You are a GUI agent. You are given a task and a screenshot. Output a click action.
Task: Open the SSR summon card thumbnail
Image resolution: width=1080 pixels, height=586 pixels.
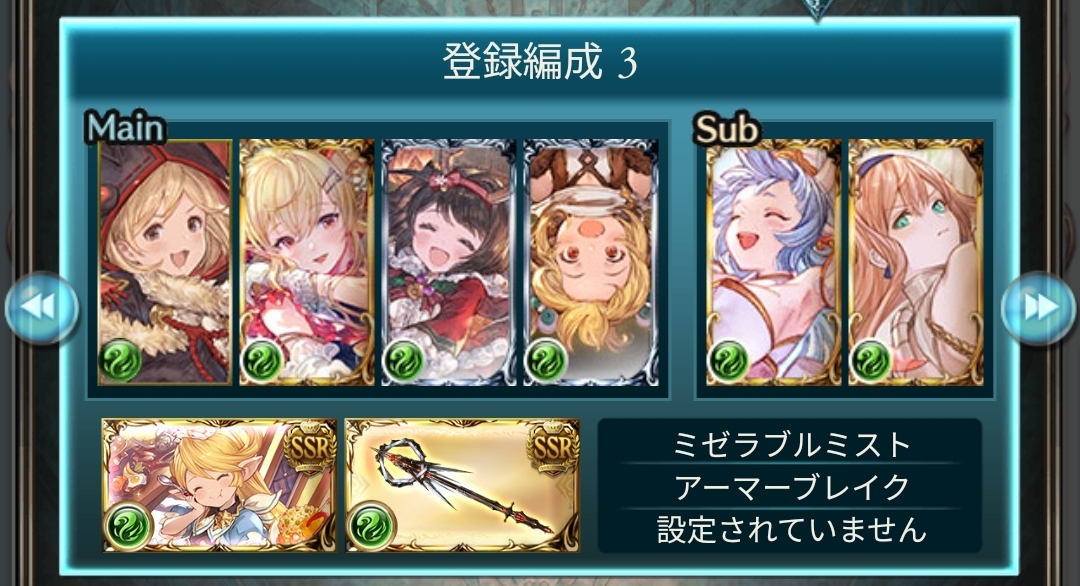tap(219, 485)
